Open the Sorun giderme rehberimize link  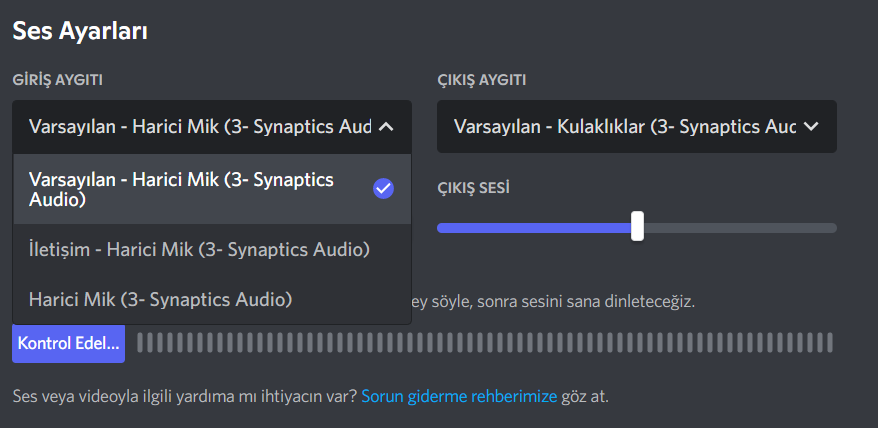(x=459, y=396)
